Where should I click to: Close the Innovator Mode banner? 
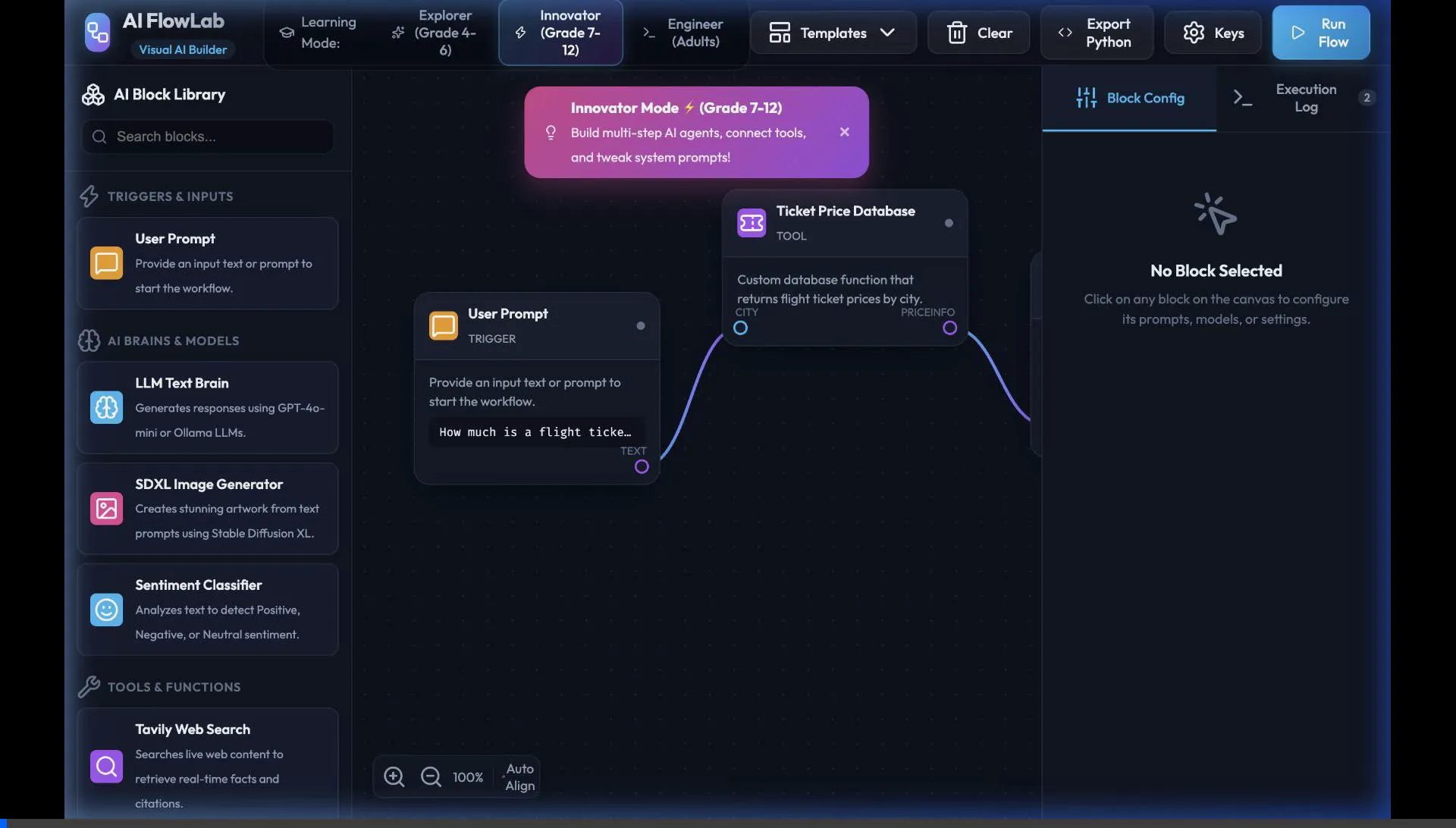click(x=844, y=132)
